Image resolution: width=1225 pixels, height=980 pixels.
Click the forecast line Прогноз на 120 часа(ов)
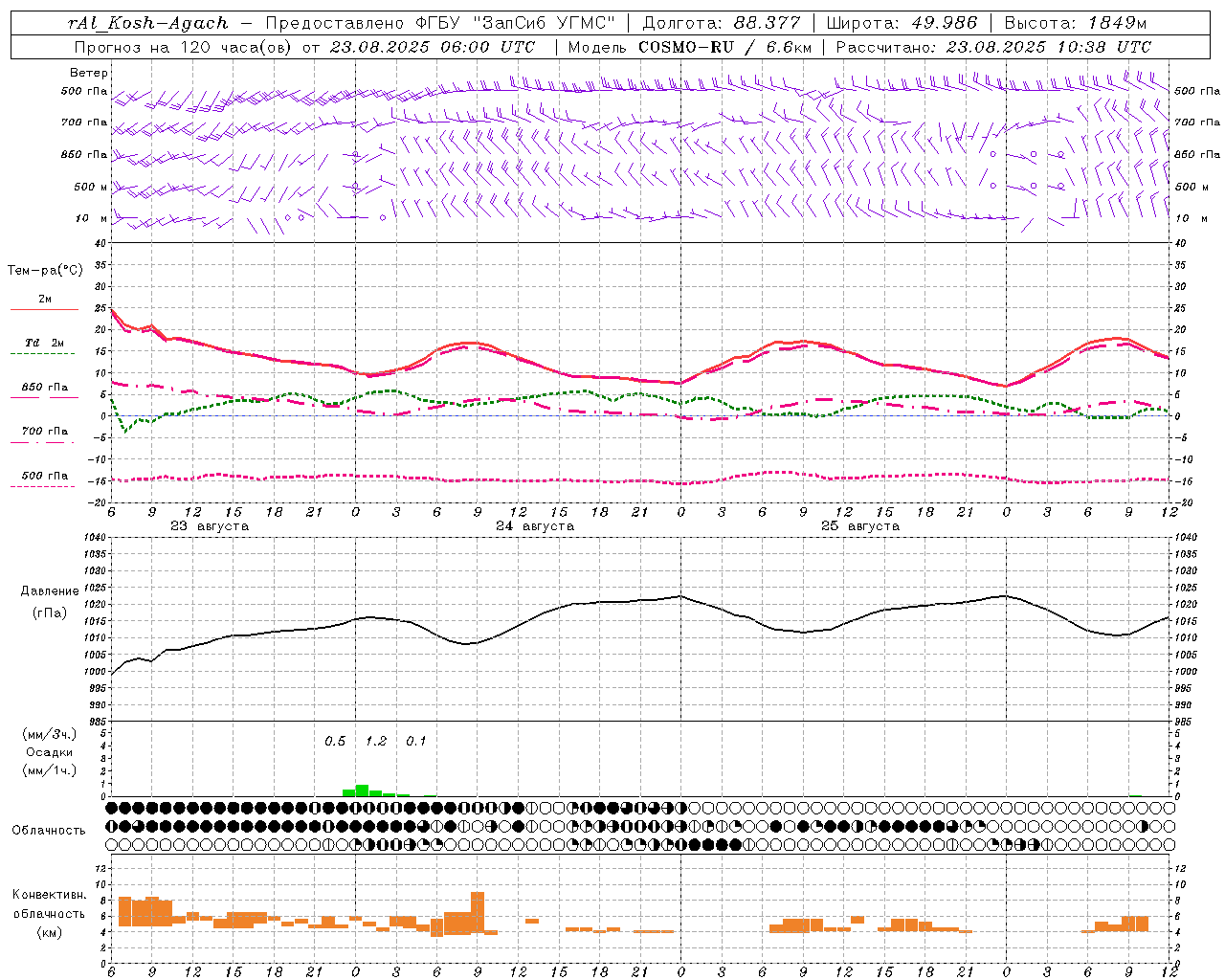point(184,46)
